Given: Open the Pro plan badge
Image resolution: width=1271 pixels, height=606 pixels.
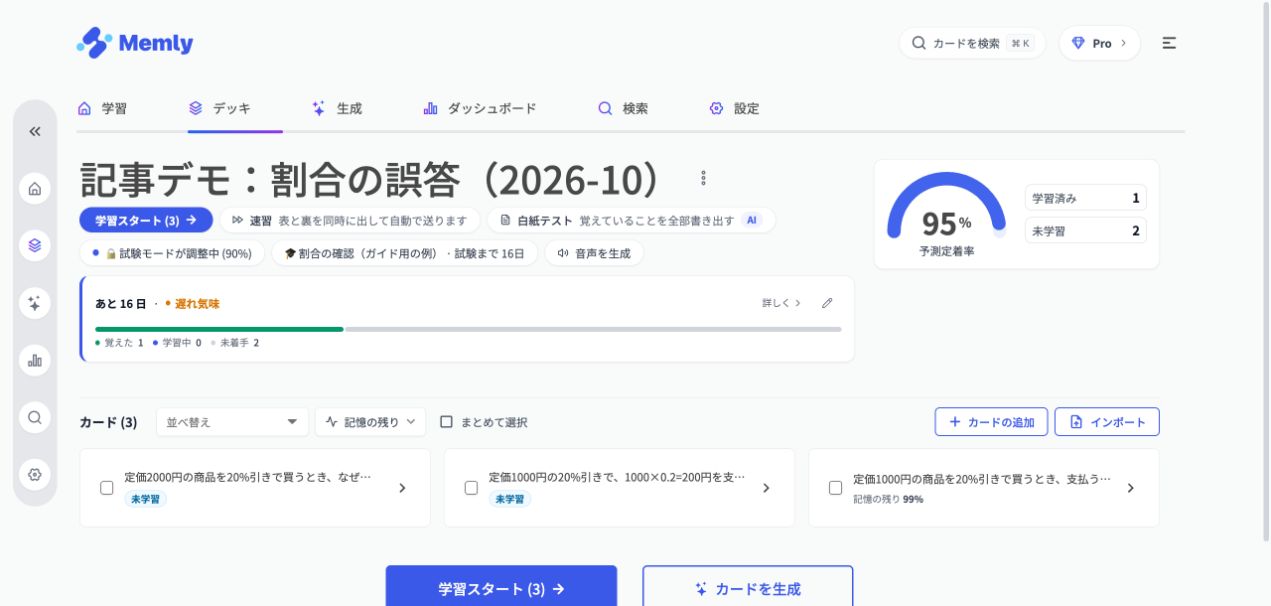Looking at the screenshot, I should pos(1099,43).
